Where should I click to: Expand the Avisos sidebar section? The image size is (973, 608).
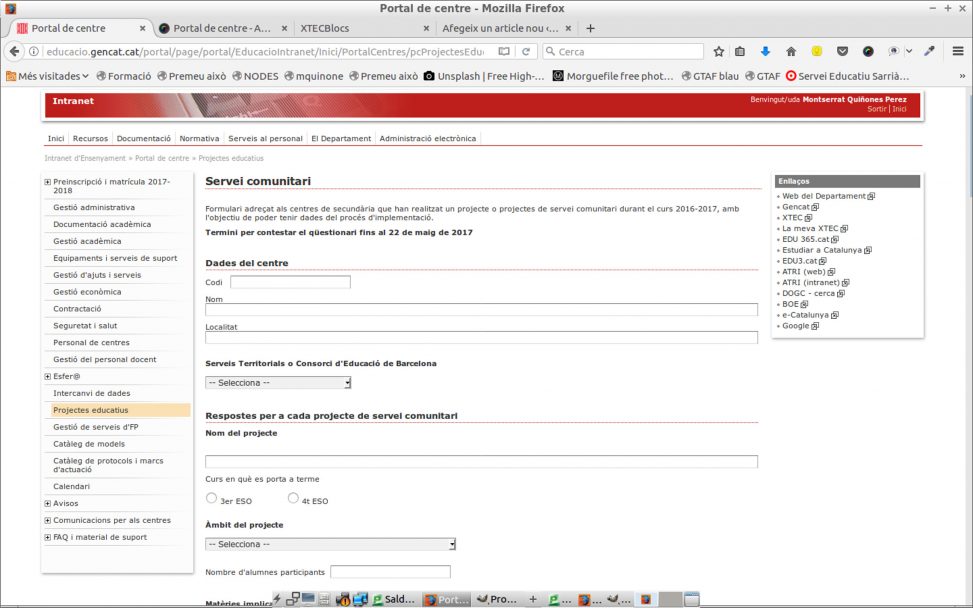point(47,504)
